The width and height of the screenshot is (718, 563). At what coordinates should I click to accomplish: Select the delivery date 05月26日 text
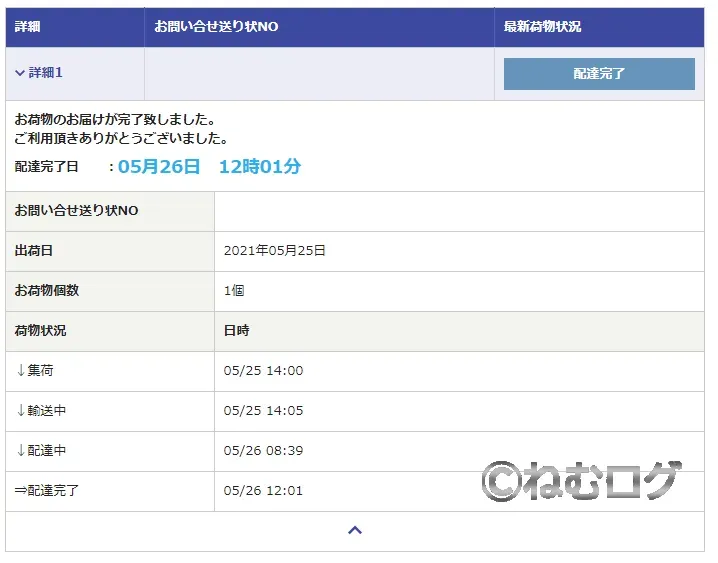[x=159, y=167]
